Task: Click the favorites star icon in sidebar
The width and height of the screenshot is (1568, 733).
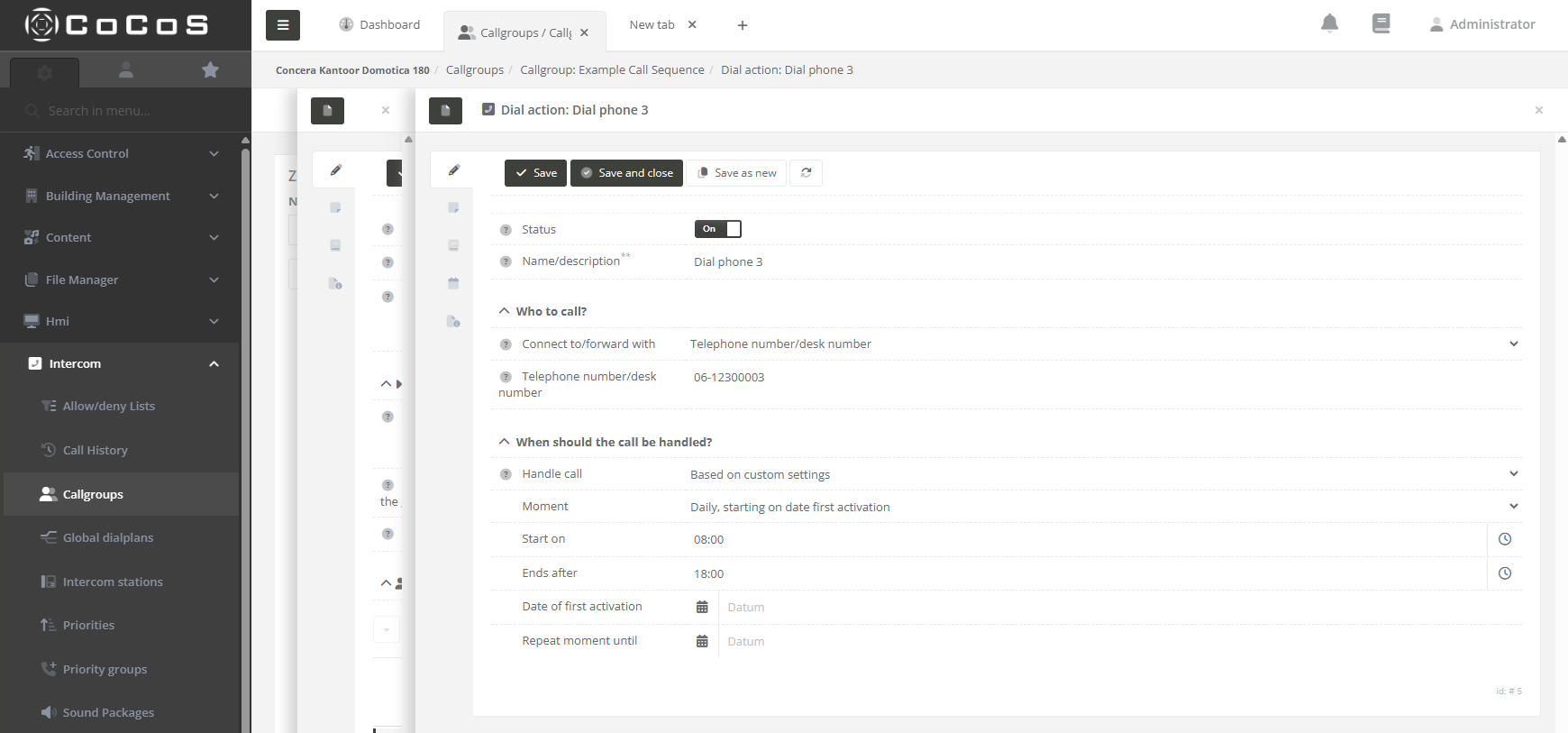Action: pos(210,70)
